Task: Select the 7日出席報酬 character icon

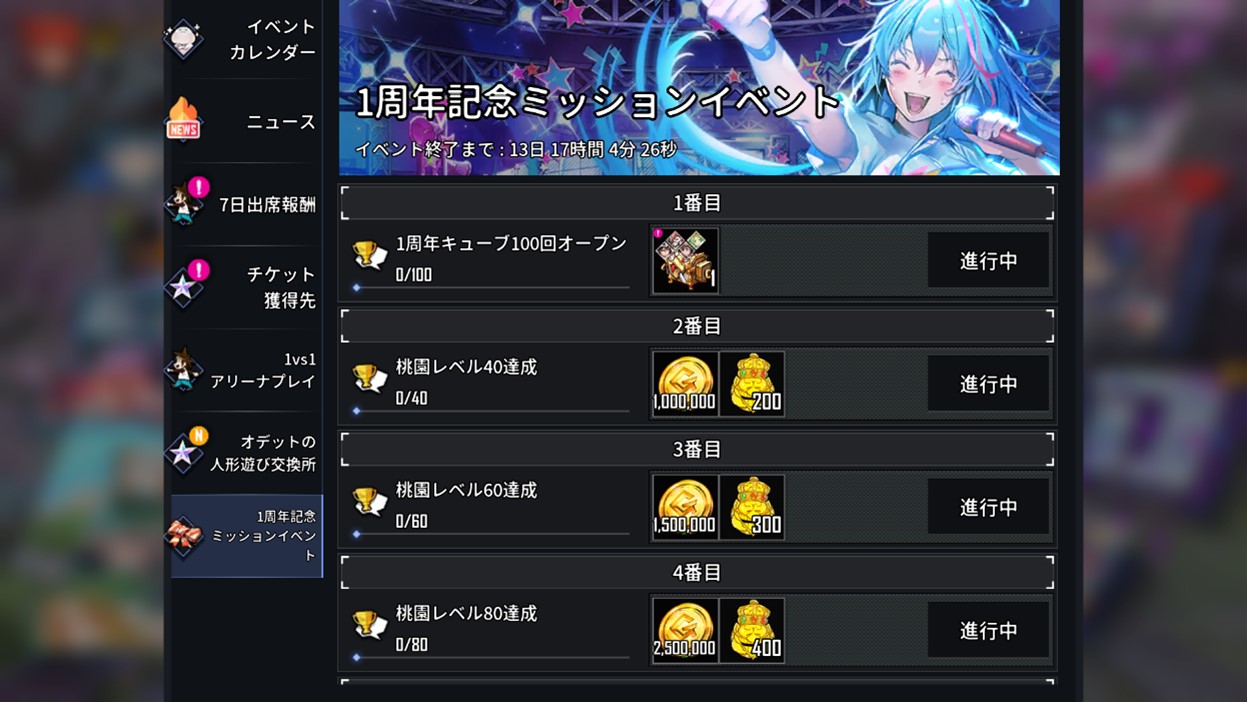Action: click(x=185, y=204)
